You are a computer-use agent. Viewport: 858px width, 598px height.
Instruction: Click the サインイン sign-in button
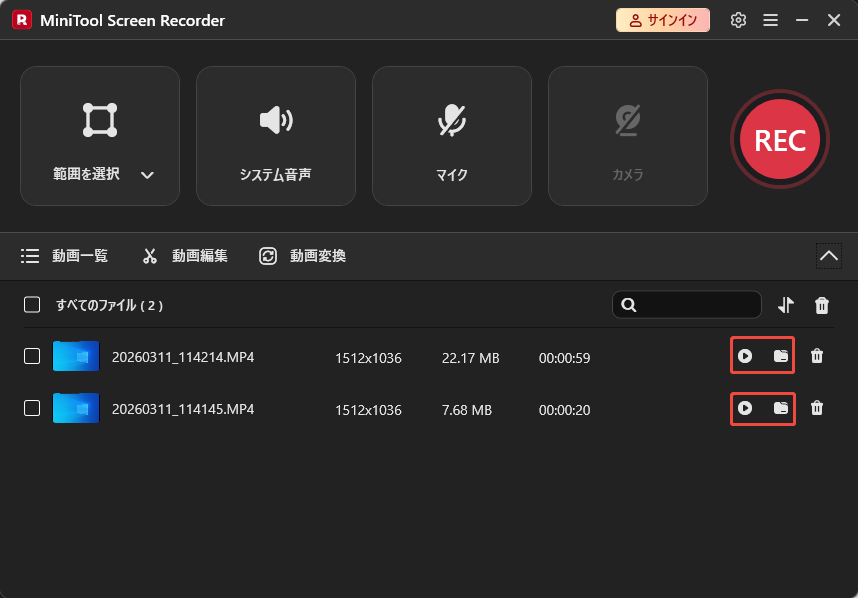(x=662, y=19)
